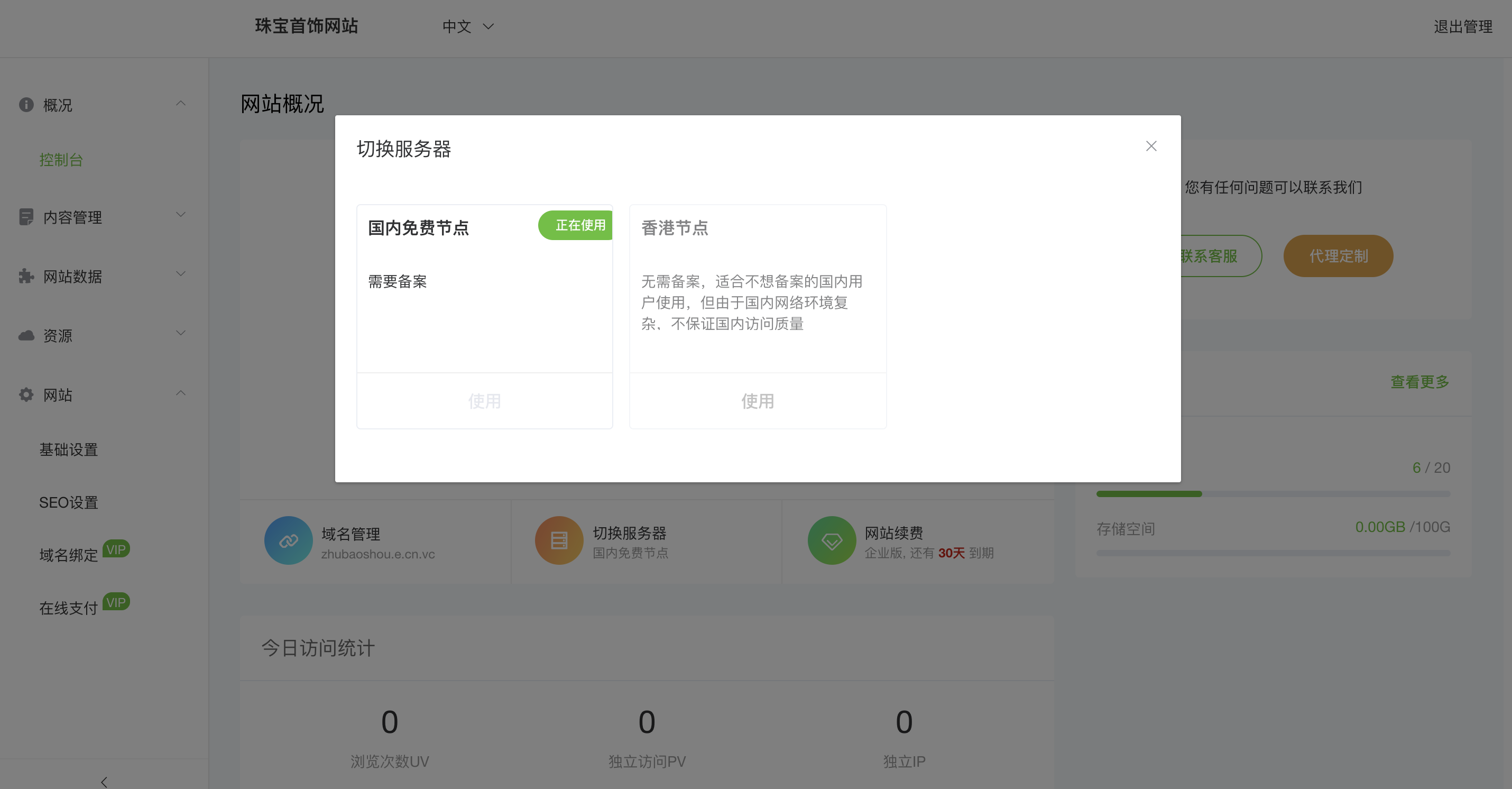Click the 网站 gear icon

pyautogui.click(x=26, y=394)
